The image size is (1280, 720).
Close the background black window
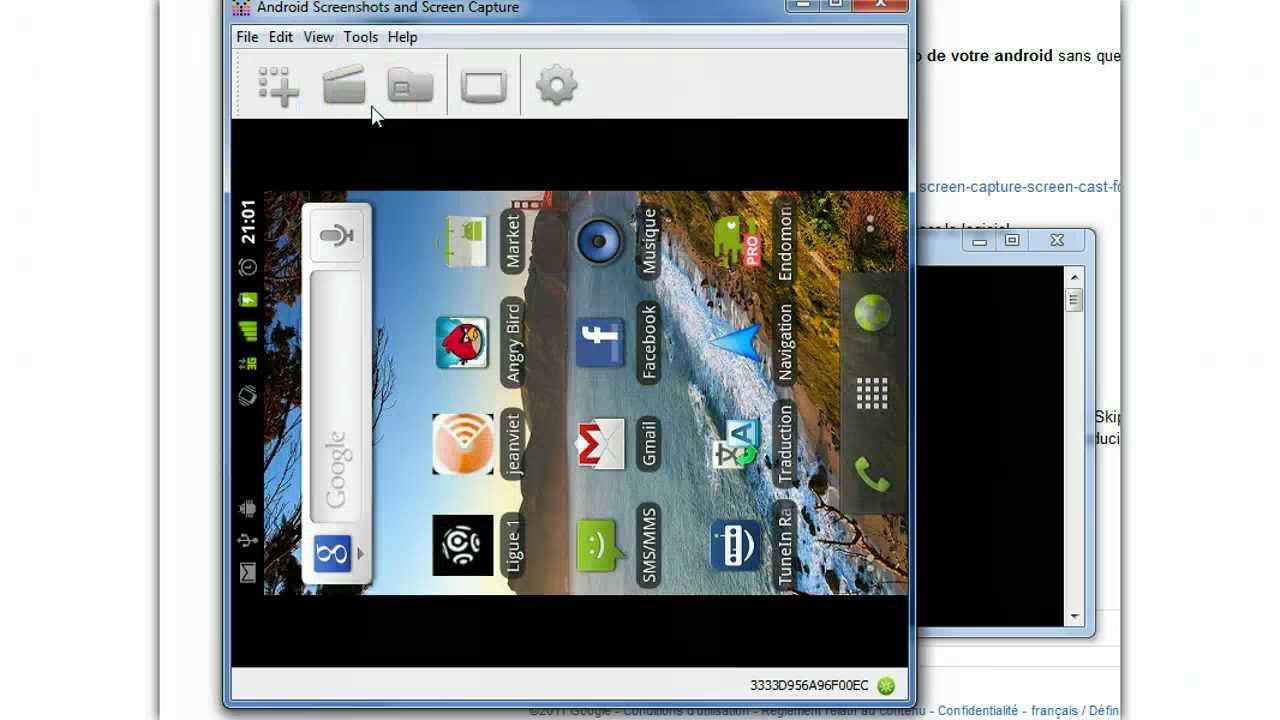pos(1057,240)
